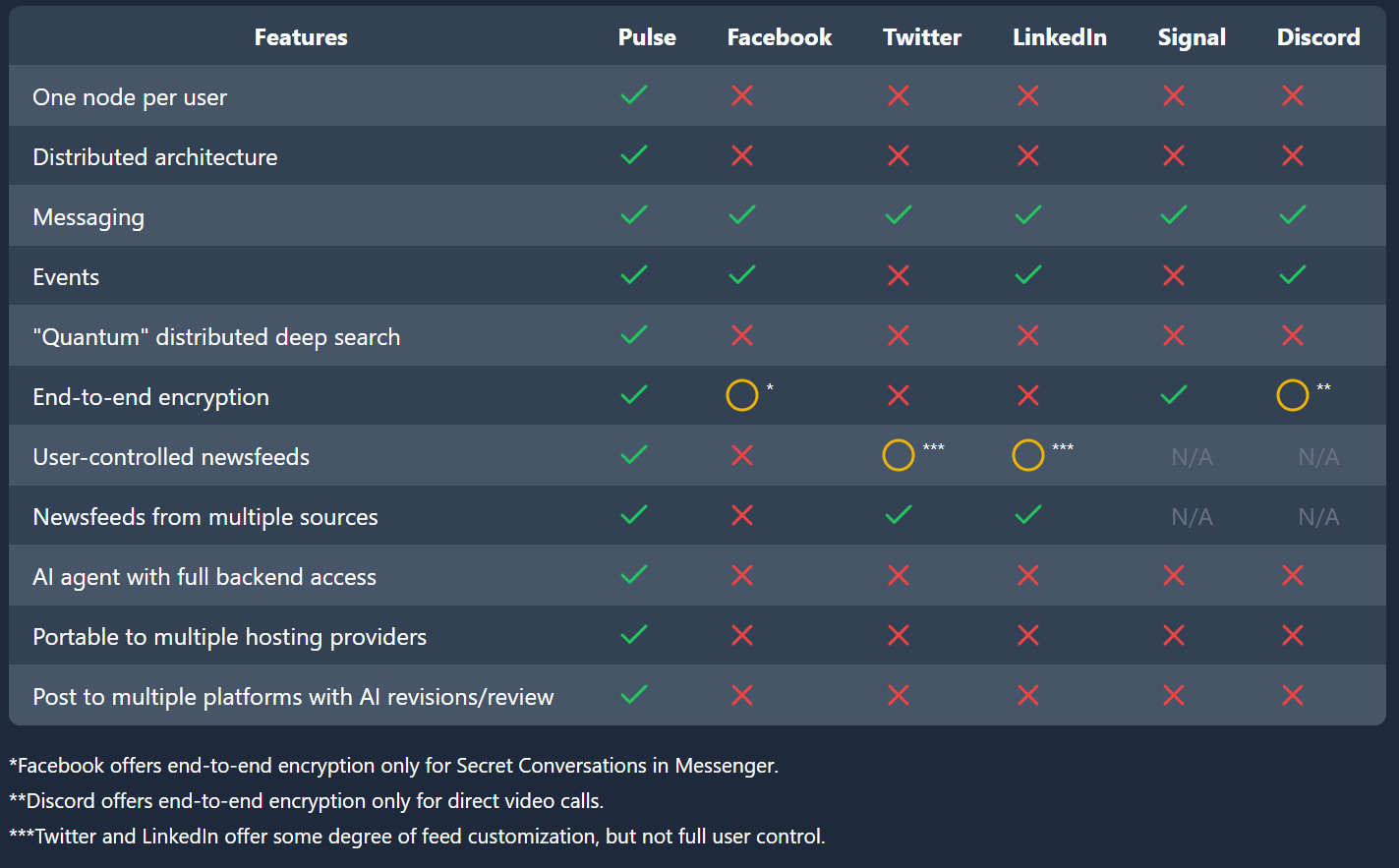Click Pulse checkmark for Portable to multiple hosting
This screenshot has height=868, width=1399.
tap(634, 635)
